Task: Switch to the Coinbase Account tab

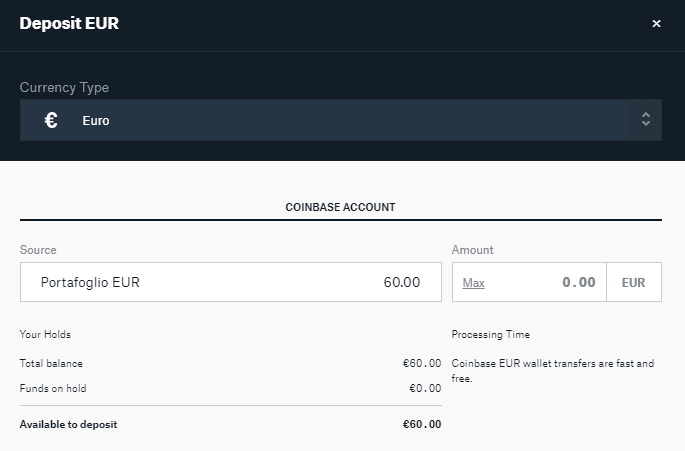Action: pos(340,207)
